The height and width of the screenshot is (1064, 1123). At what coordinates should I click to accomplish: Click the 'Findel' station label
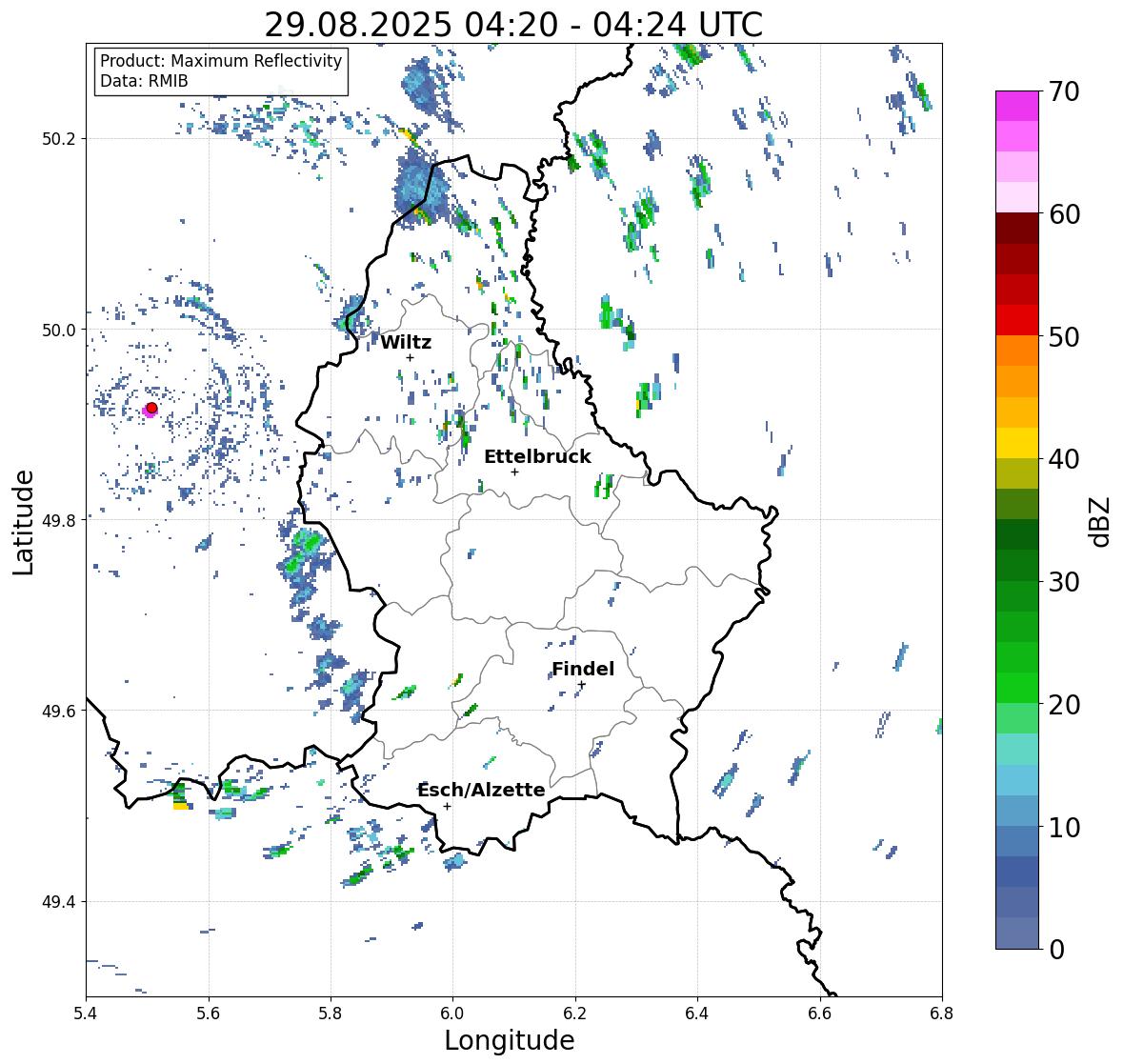coord(583,669)
